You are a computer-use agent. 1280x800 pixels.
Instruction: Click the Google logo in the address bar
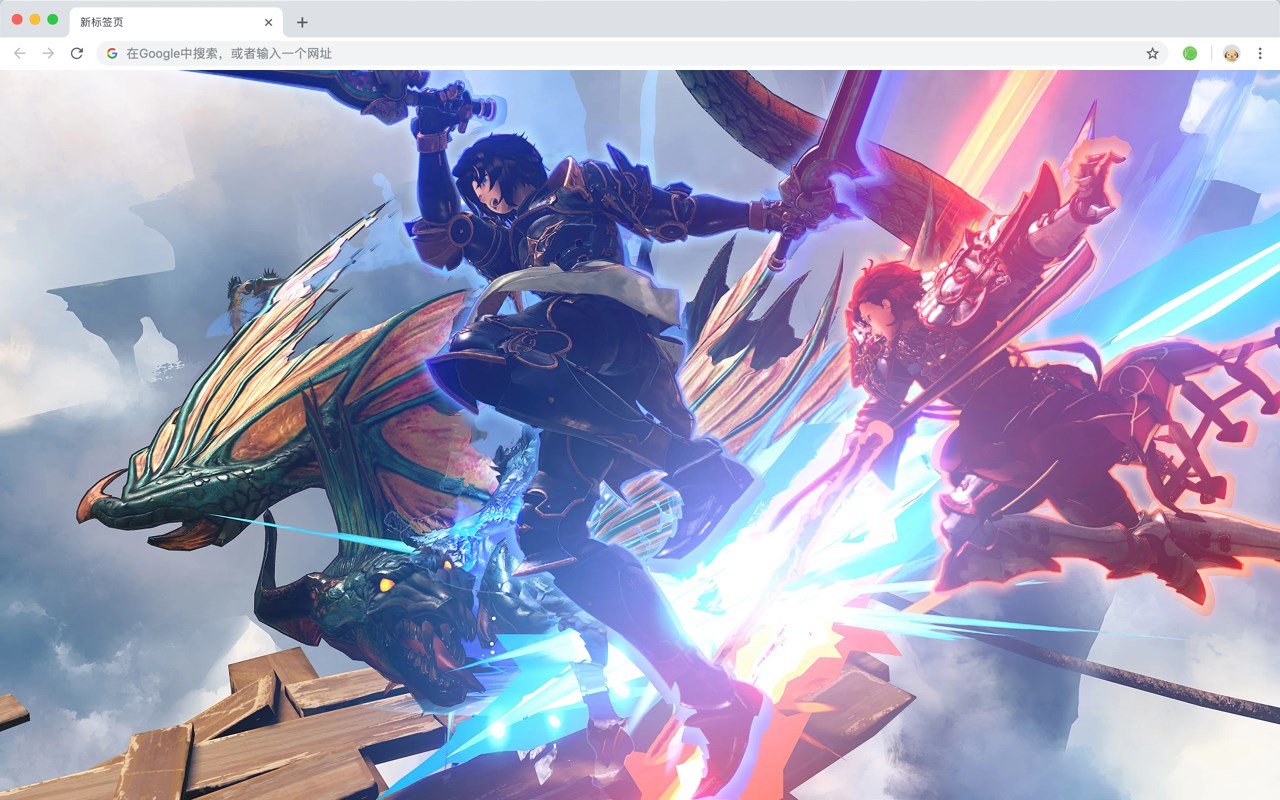click(x=112, y=53)
